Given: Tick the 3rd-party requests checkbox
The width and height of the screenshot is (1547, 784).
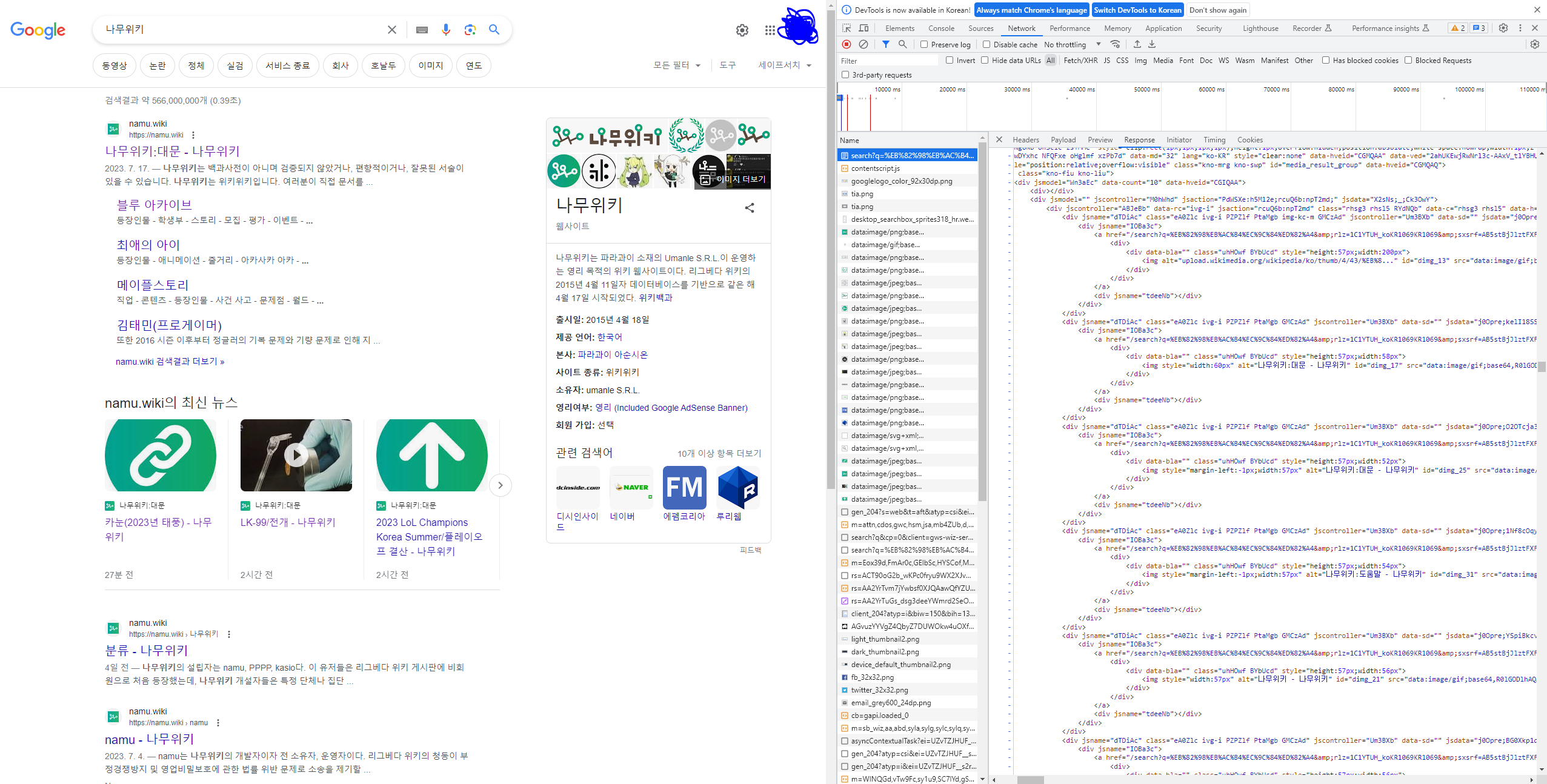Looking at the screenshot, I should click(x=845, y=75).
